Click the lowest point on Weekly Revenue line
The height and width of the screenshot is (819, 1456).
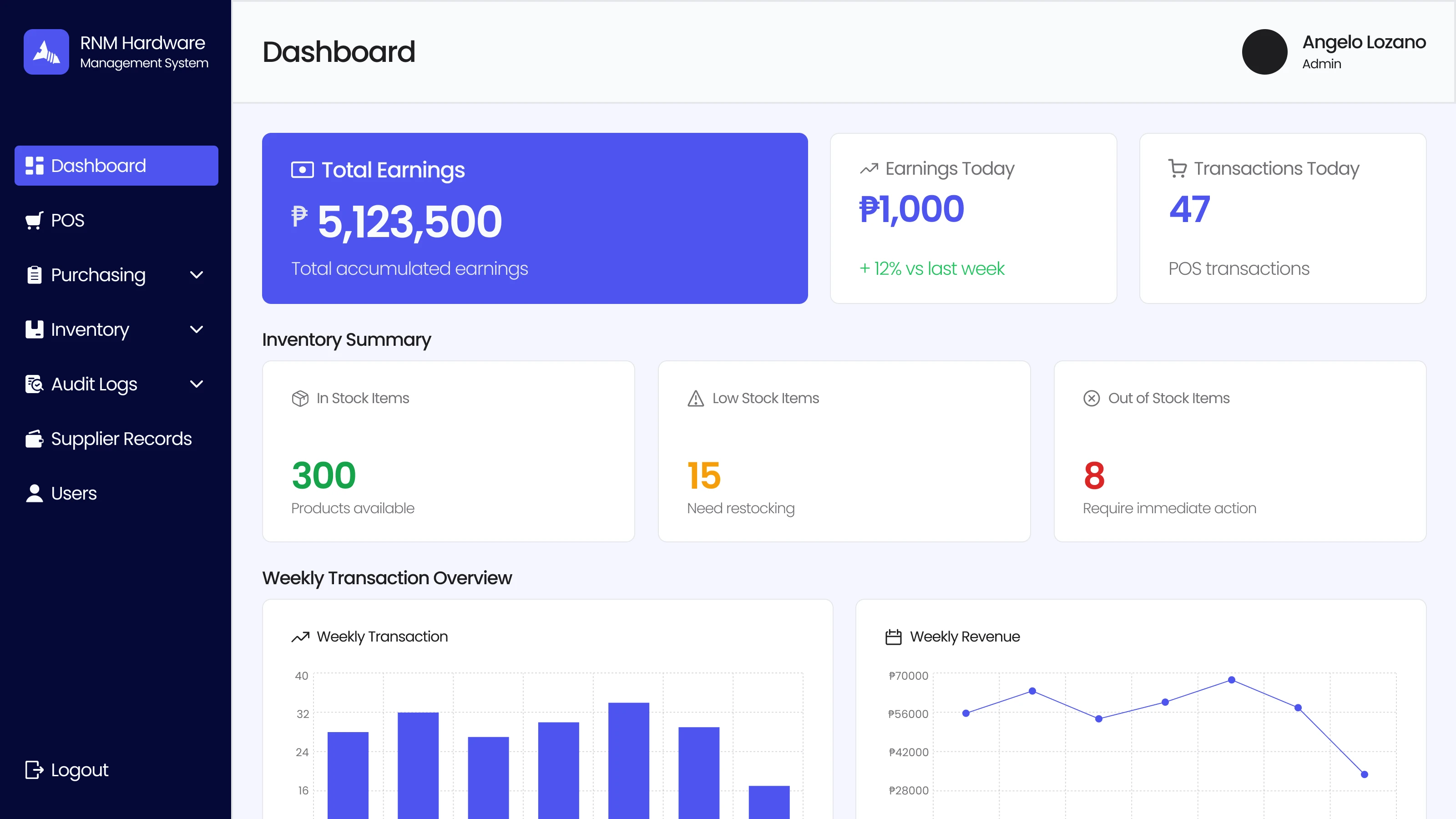pos(1365,774)
